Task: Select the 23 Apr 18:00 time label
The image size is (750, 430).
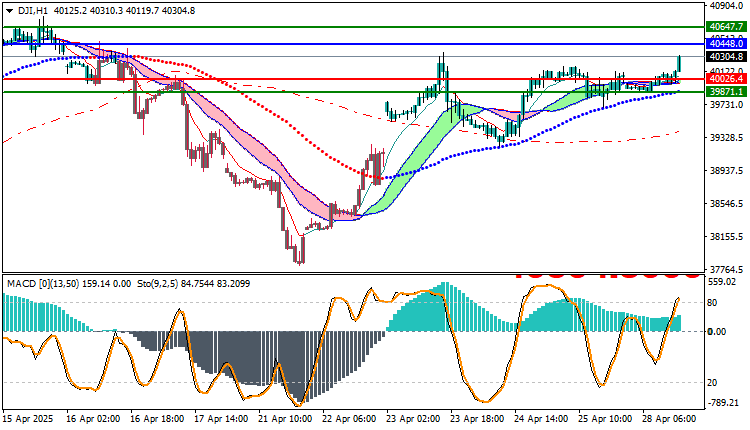Action: tap(477, 419)
